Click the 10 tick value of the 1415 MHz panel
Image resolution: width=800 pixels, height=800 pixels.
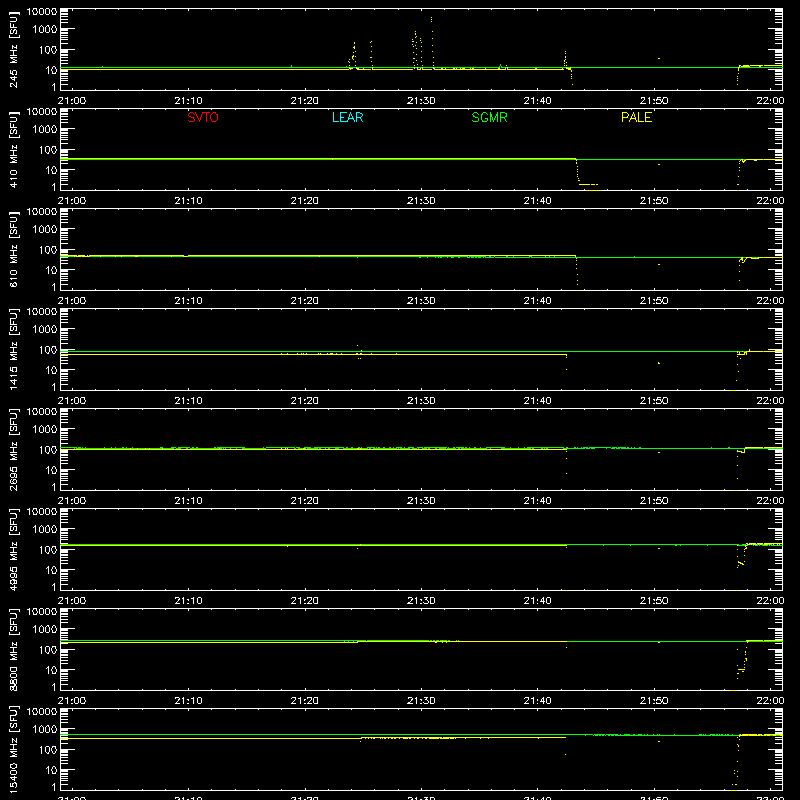(51, 370)
